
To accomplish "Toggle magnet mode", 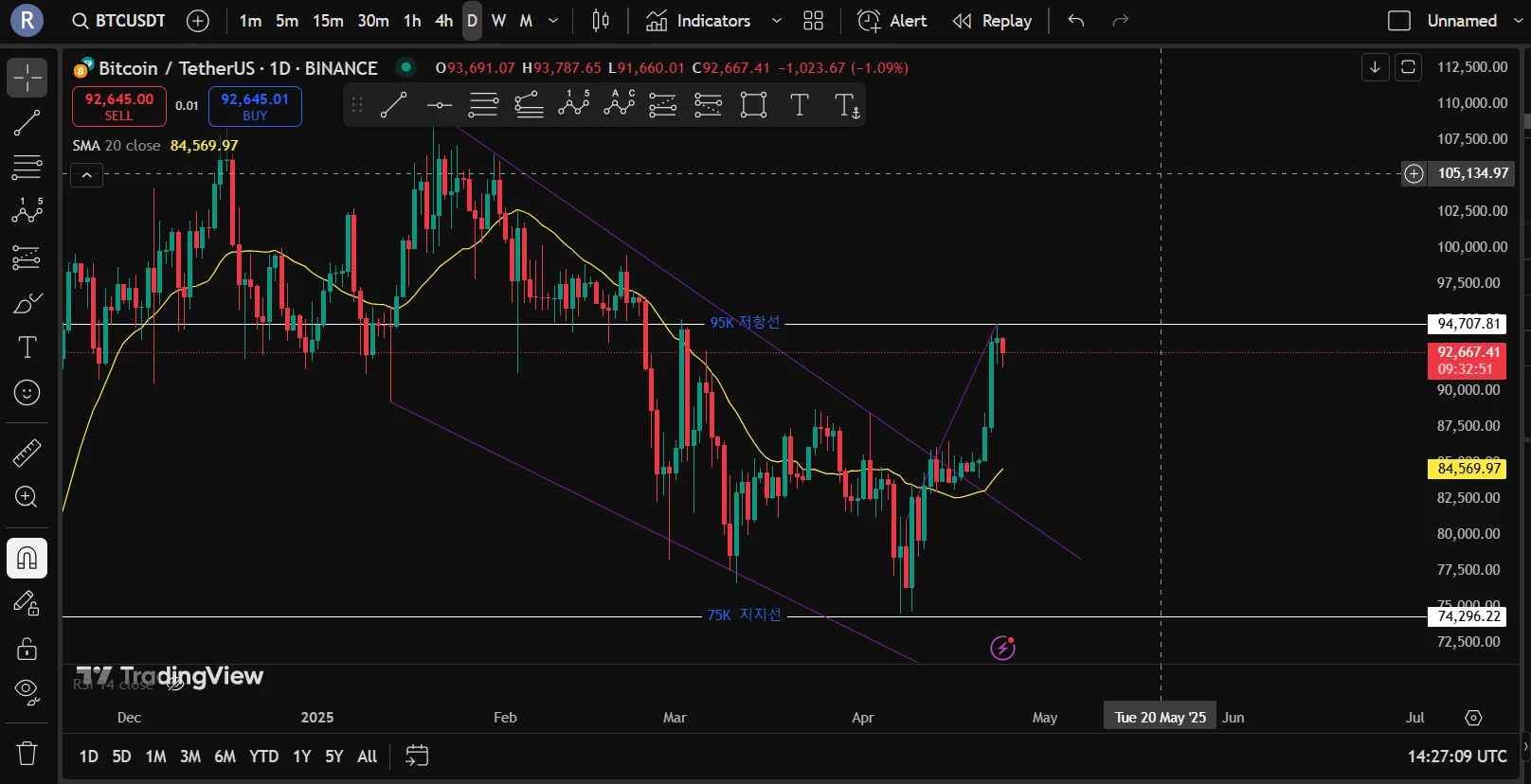I will 27,558.
